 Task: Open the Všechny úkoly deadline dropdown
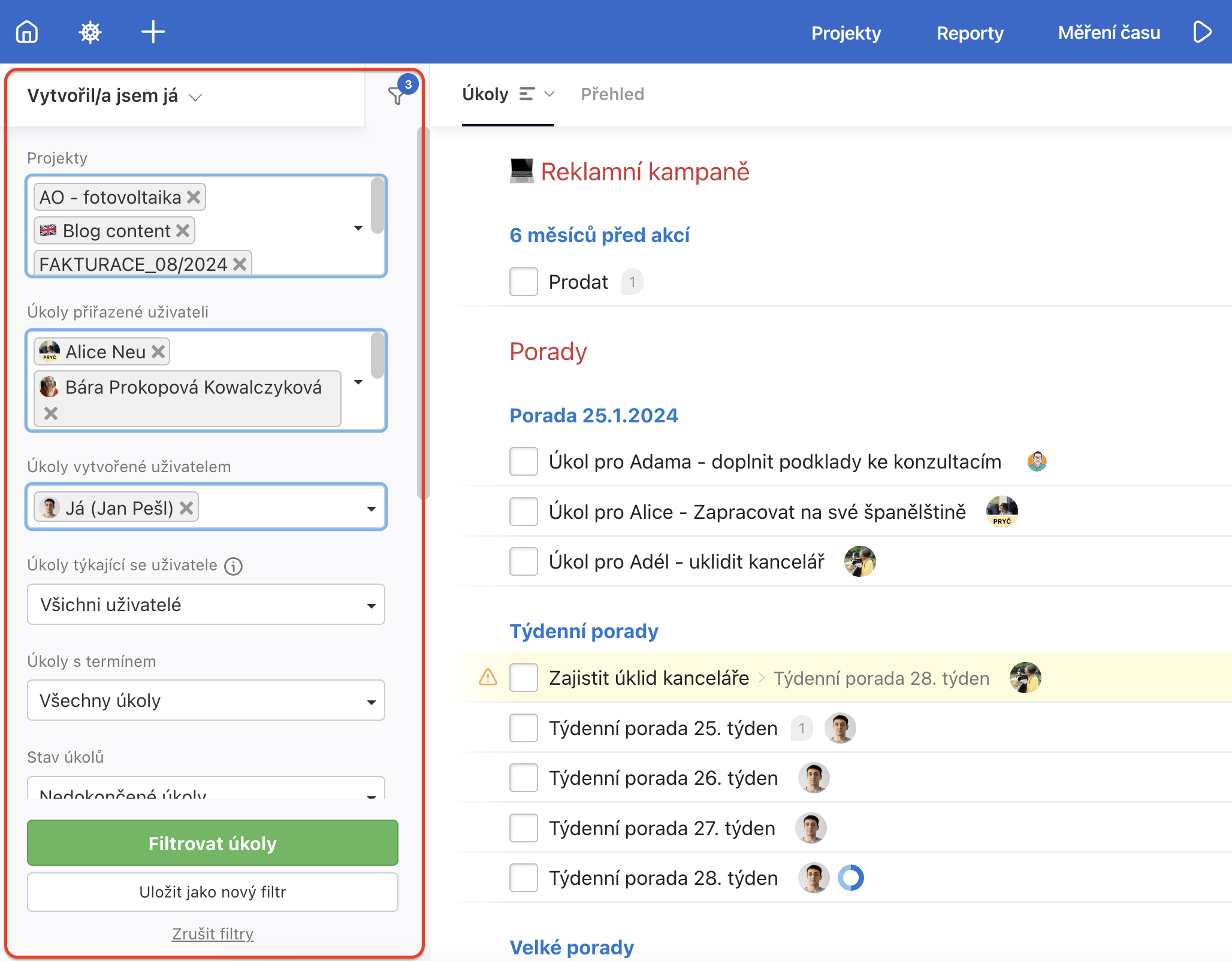(206, 700)
